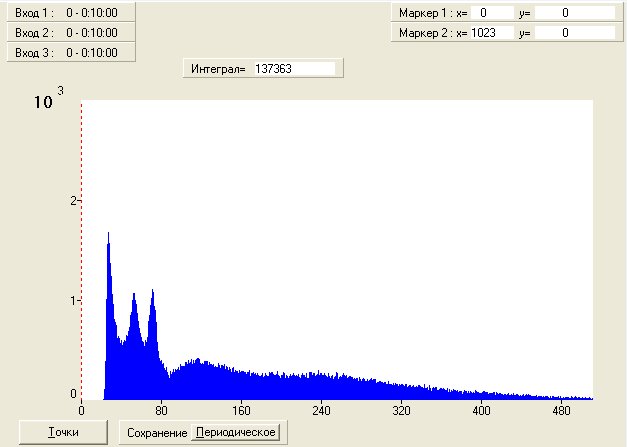The image size is (627, 447).
Task: Click the red dashed marker line
Action: click(x=82, y=250)
